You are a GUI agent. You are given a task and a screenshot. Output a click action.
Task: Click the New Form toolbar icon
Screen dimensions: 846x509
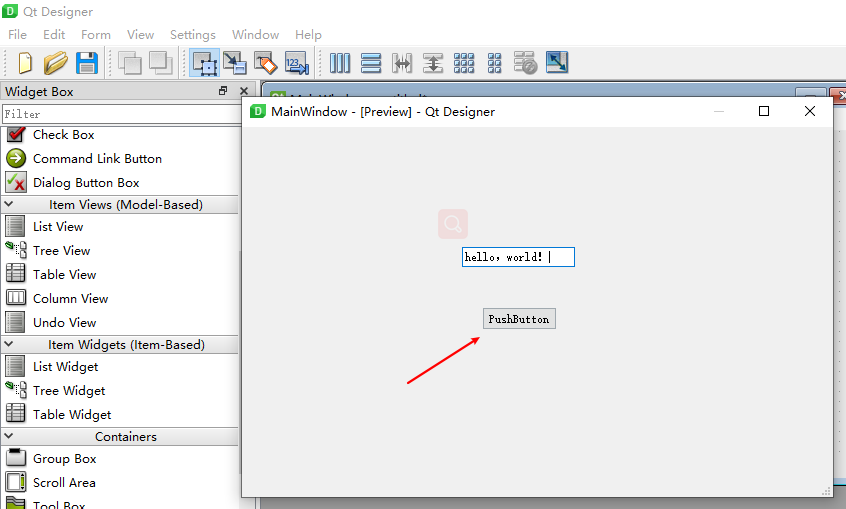[x=25, y=63]
